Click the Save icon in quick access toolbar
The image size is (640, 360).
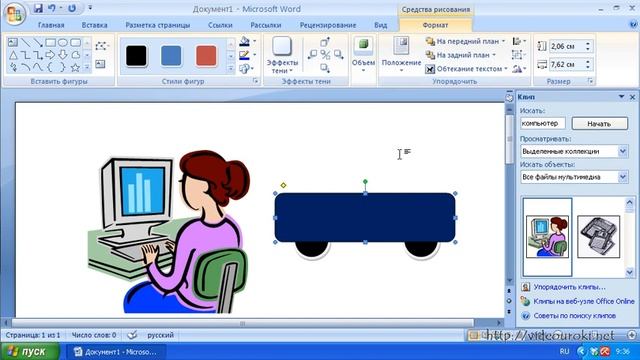(38, 8)
